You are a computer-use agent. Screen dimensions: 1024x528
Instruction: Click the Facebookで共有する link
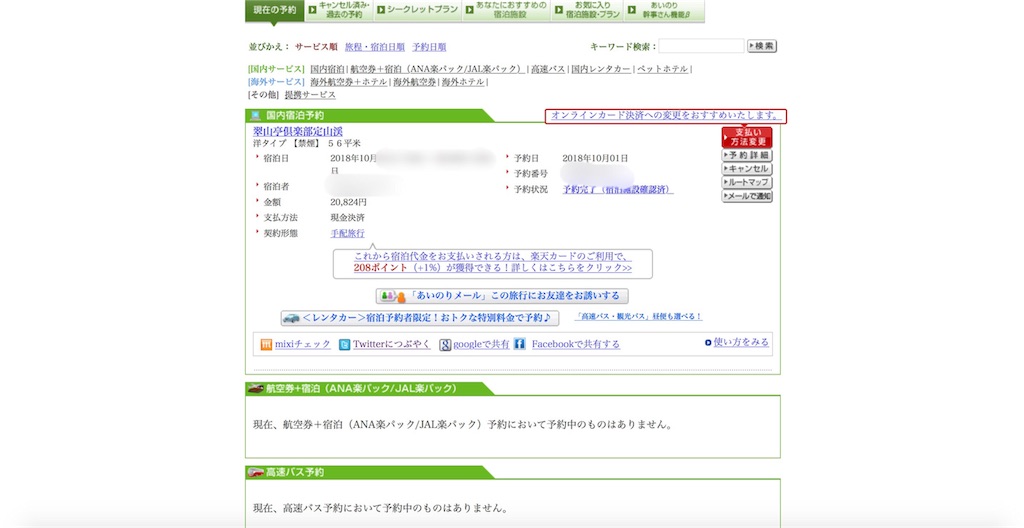[x=575, y=344]
